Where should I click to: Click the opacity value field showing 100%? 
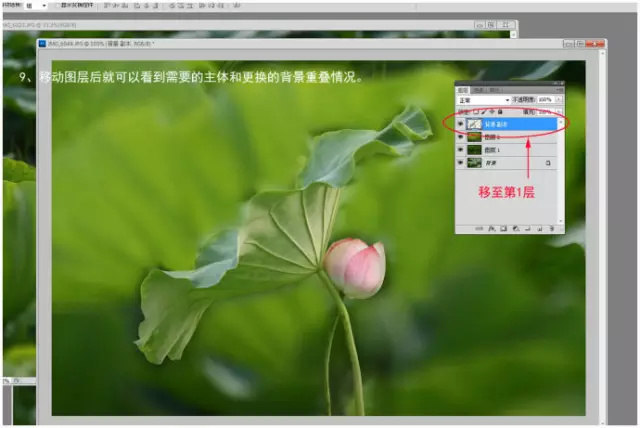pos(545,100)
